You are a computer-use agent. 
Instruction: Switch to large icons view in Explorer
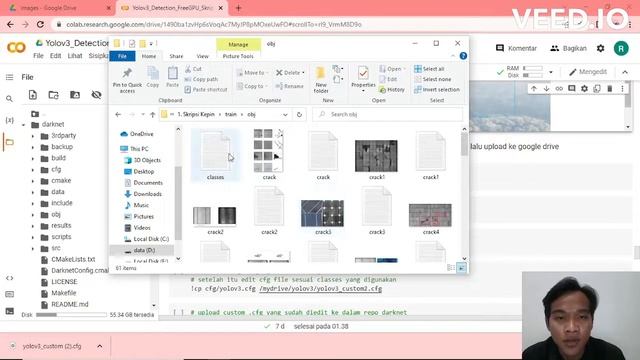[461, 268]
